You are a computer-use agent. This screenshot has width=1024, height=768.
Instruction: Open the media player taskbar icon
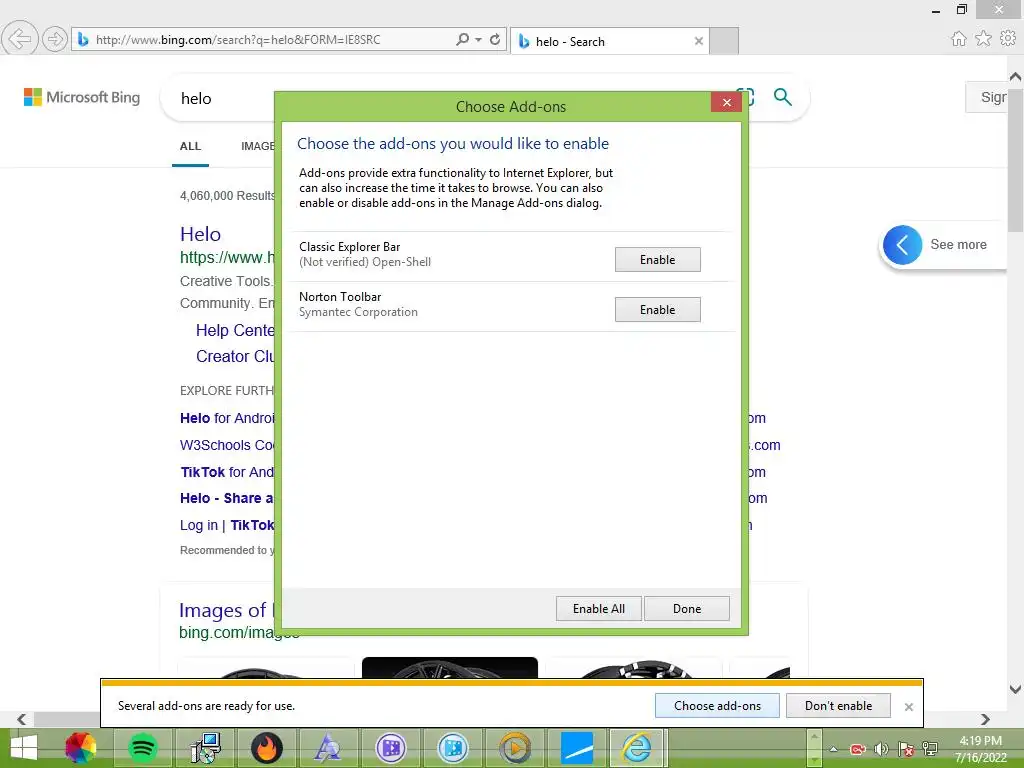pos(515,748)
